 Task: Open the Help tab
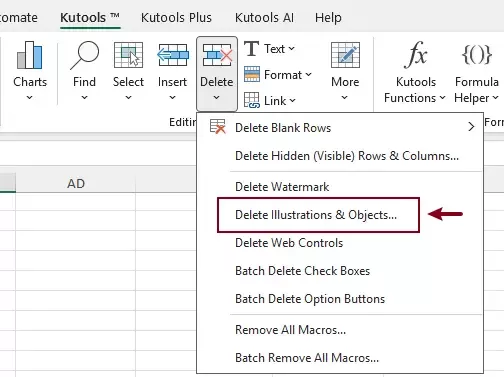[328, 18]
